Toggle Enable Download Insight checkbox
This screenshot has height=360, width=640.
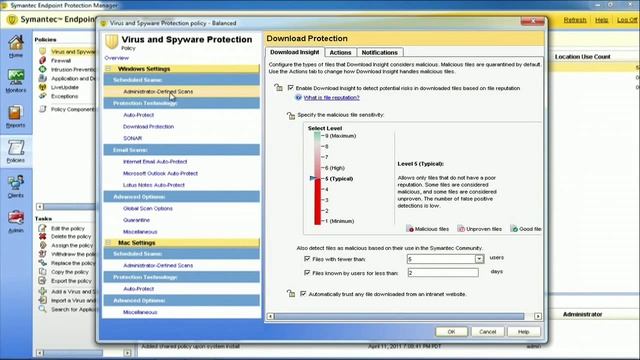(291, 87)
